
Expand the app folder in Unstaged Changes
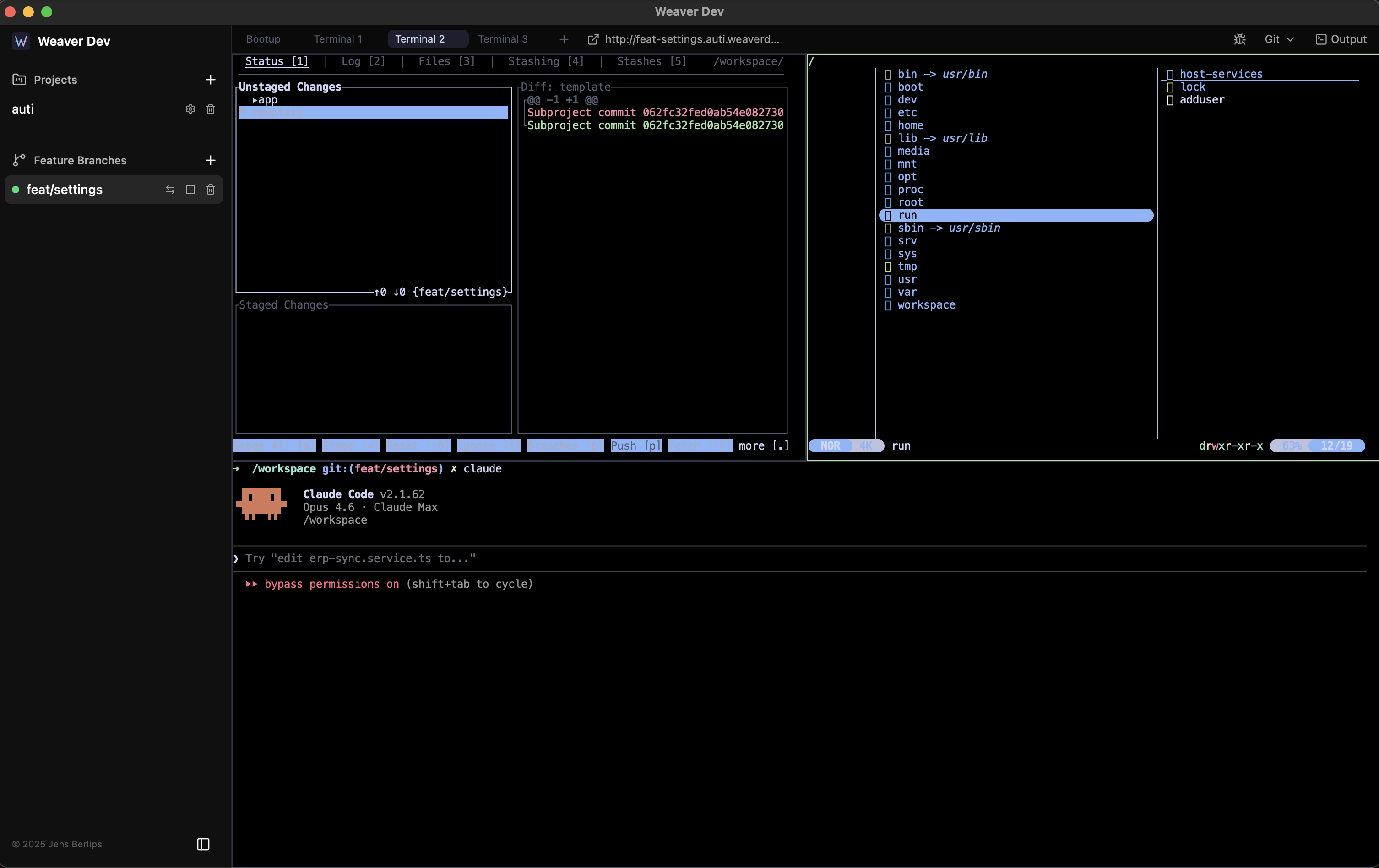pyautogui.click(x=265, y=100)
